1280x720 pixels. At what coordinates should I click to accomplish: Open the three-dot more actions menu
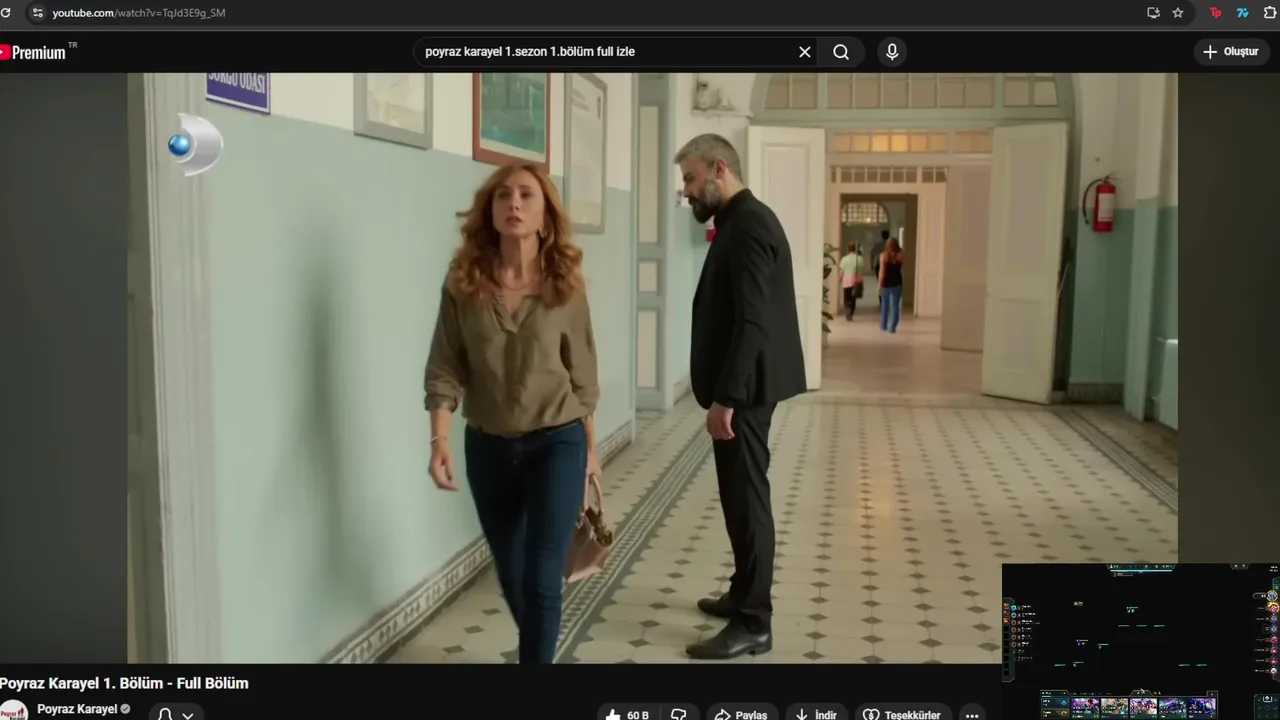[x=972, y=714]
